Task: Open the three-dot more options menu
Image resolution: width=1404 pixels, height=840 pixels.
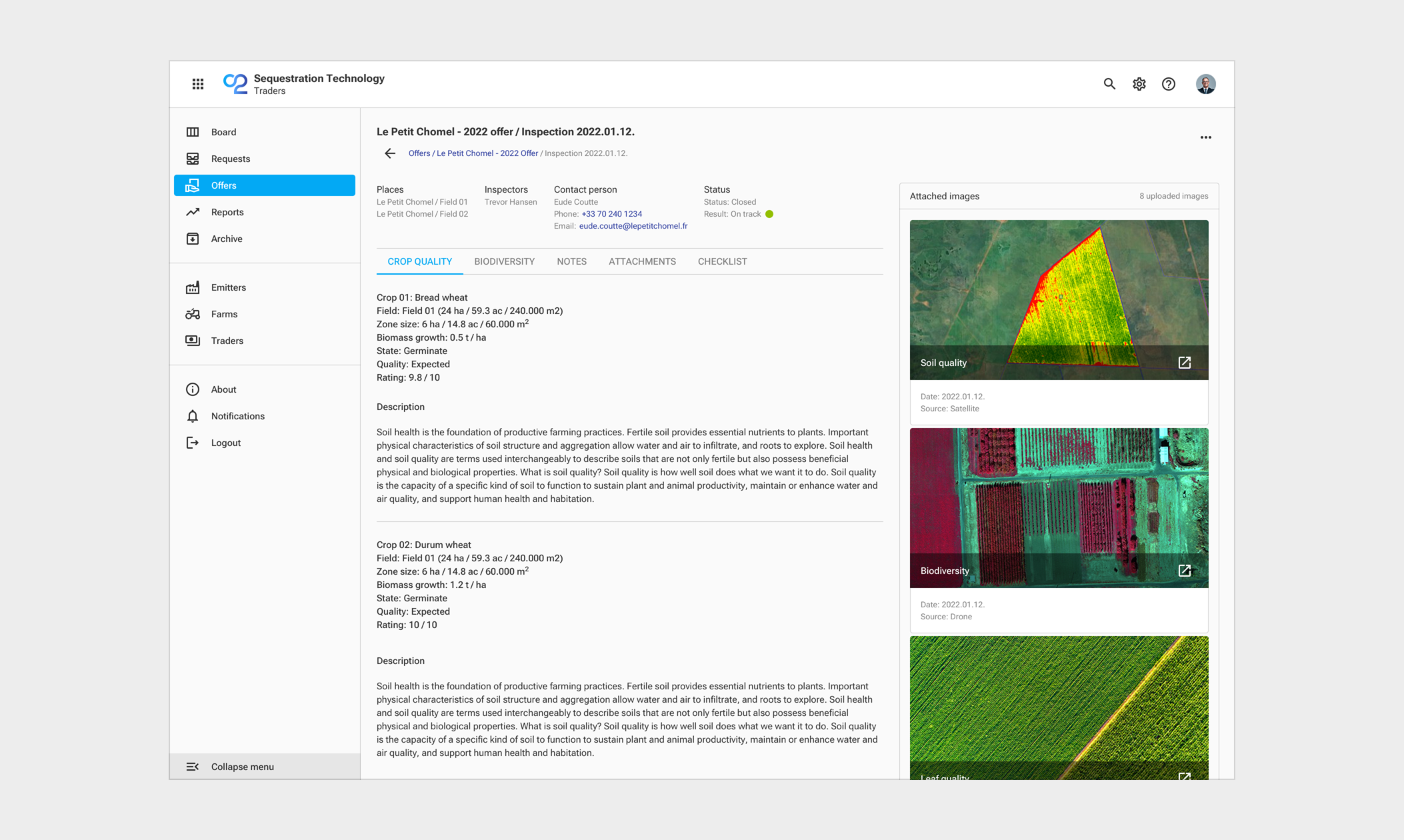Action: (x=1206, y=137)
